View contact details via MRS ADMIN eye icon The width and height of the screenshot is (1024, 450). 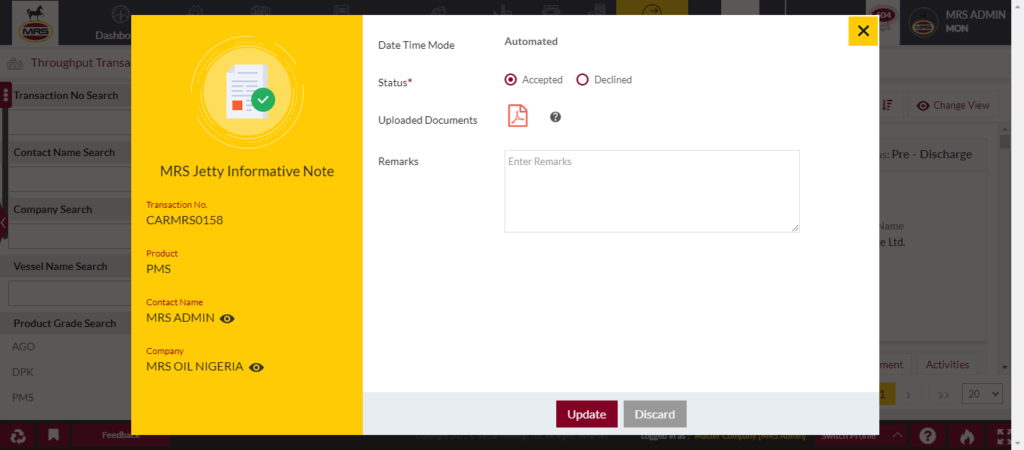tap(227, 319)
